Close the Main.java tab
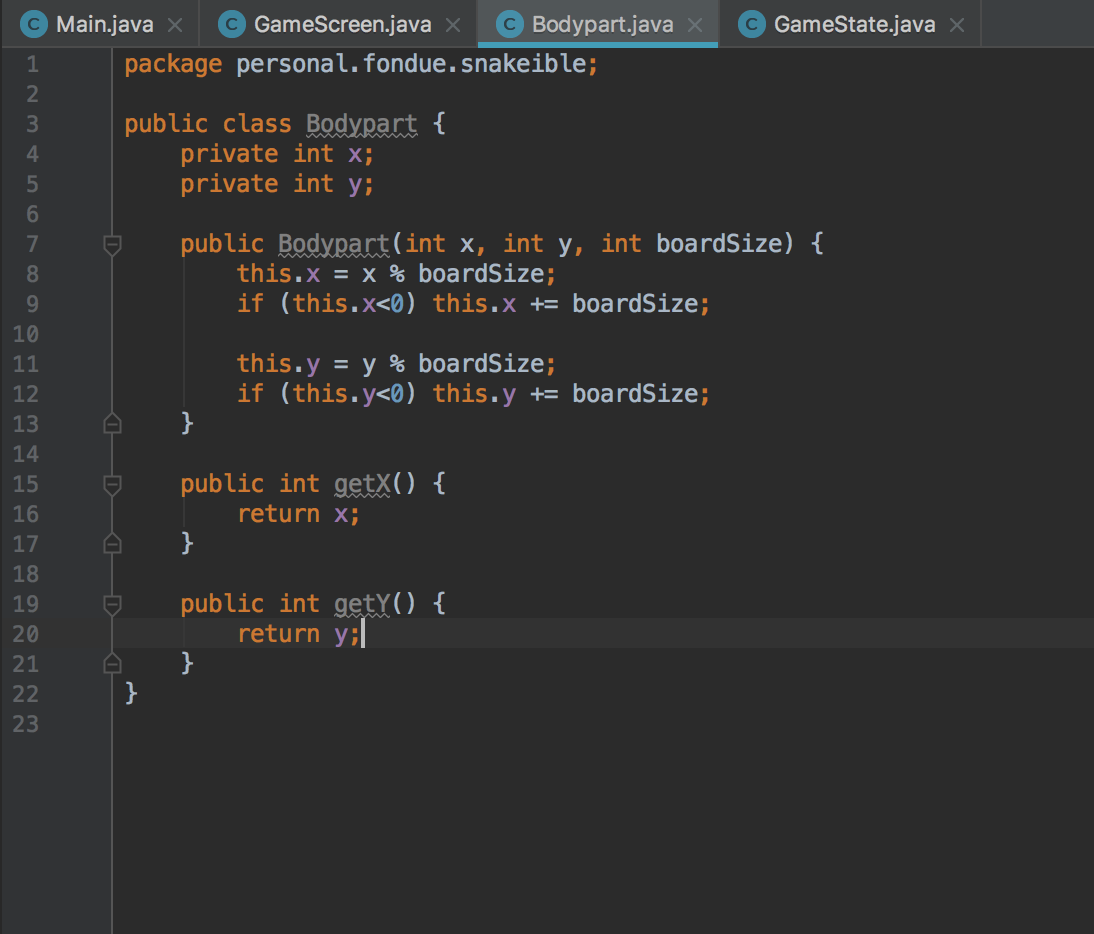Screen dimensions: 1094x934 [175, 25]
